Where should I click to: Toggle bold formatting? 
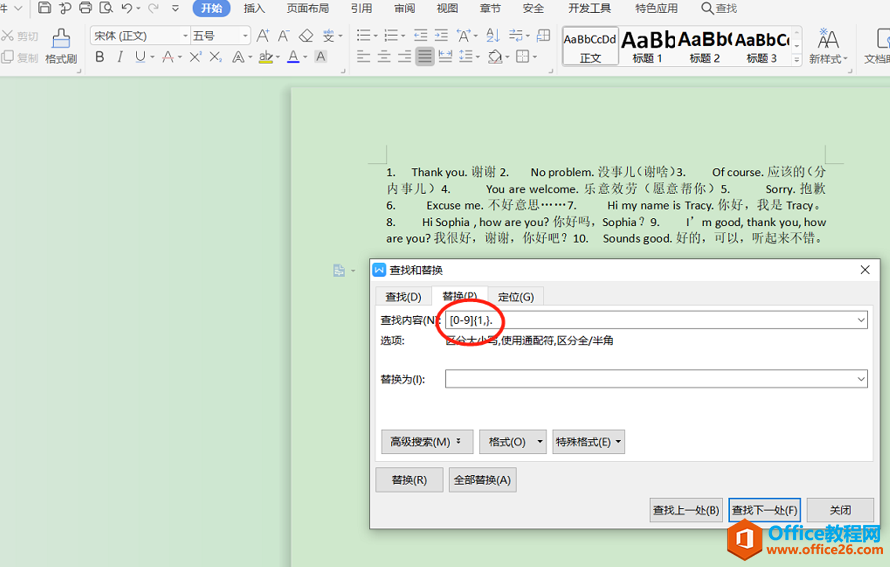tap(100, 57)
